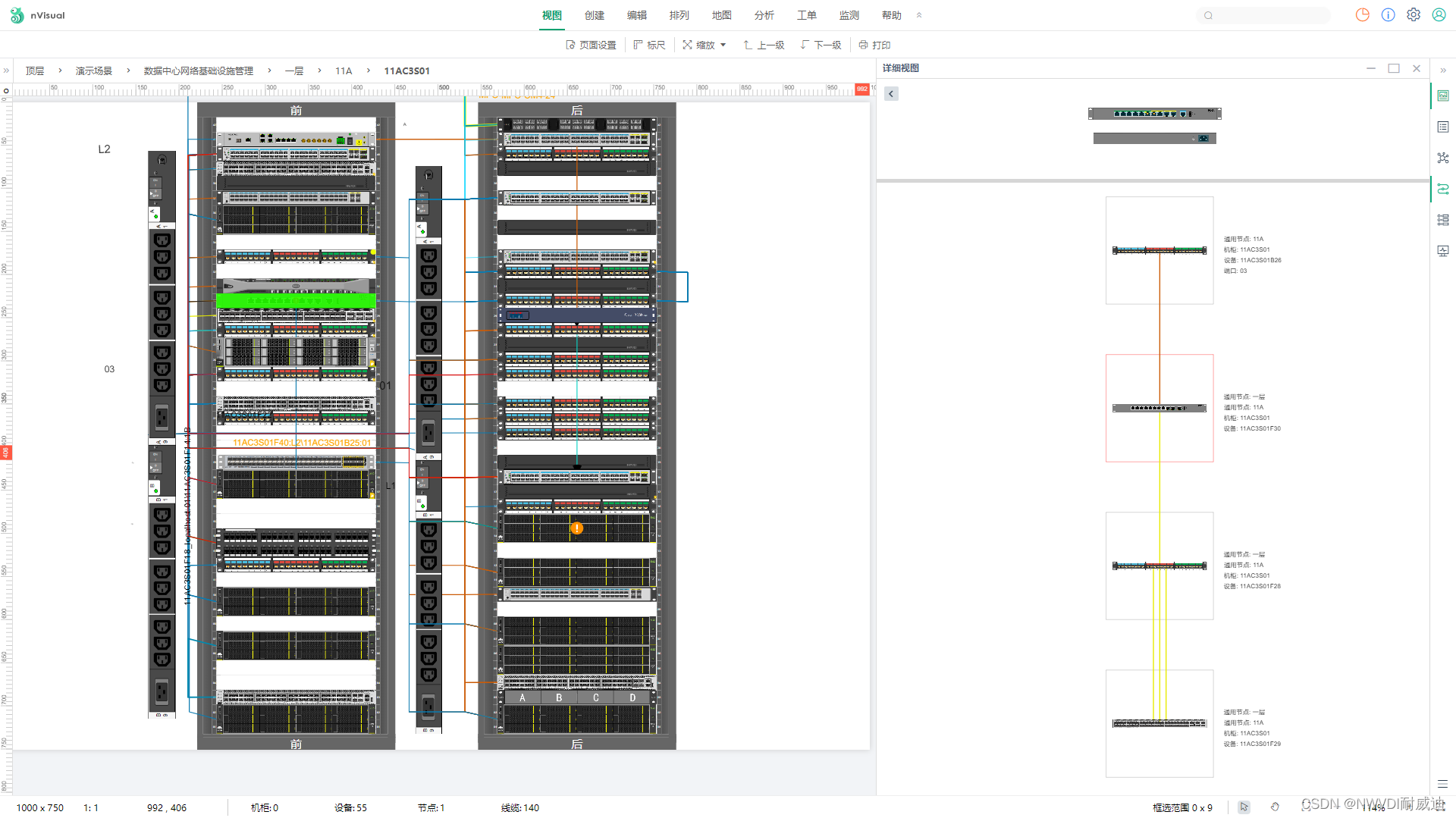Viewport: 1456px width, 818px height.
Task: Navigate to 顶层 breadcrumb
Action: tap(35, 71)
